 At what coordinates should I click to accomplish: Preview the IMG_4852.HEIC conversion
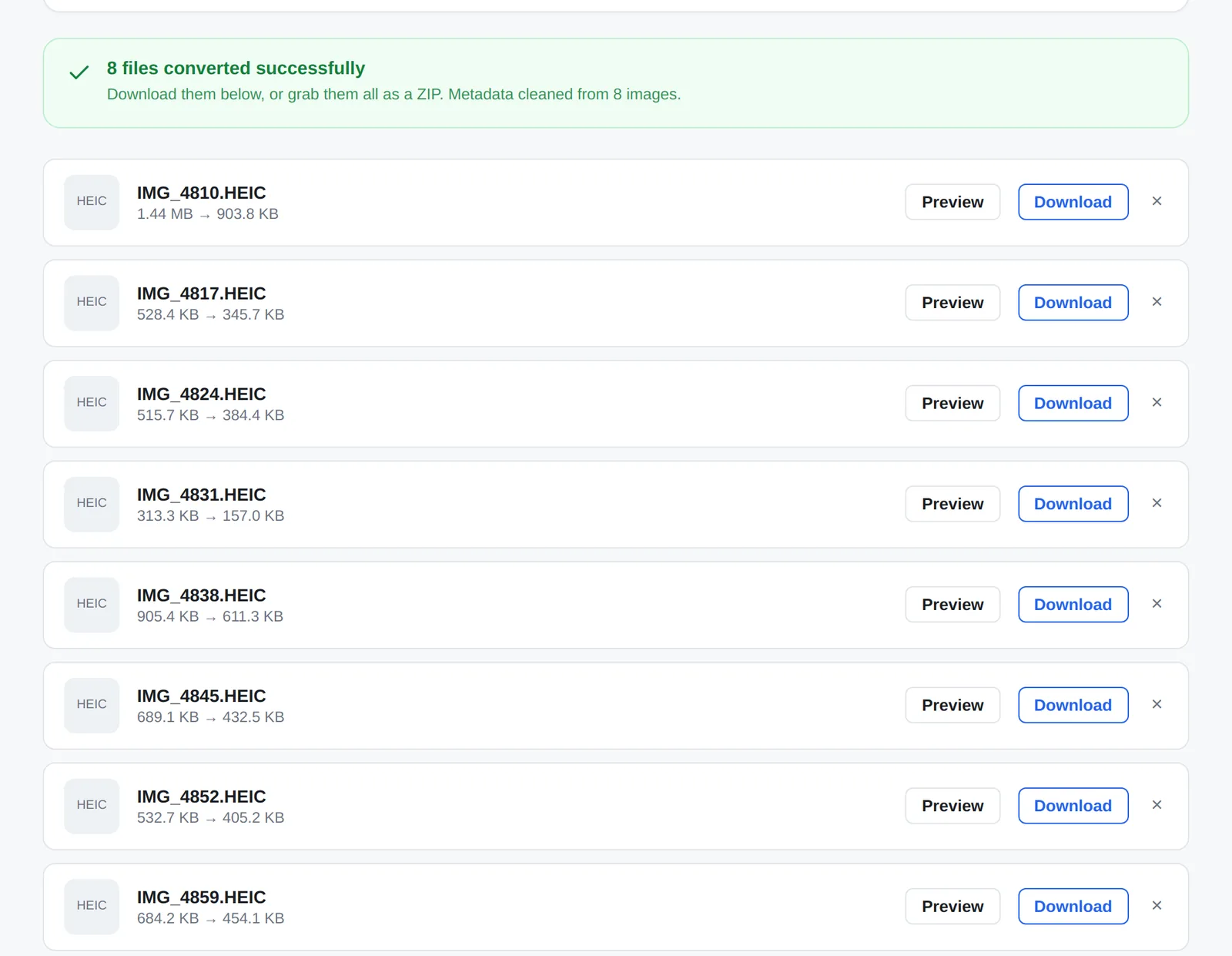[x=952, y=806]
